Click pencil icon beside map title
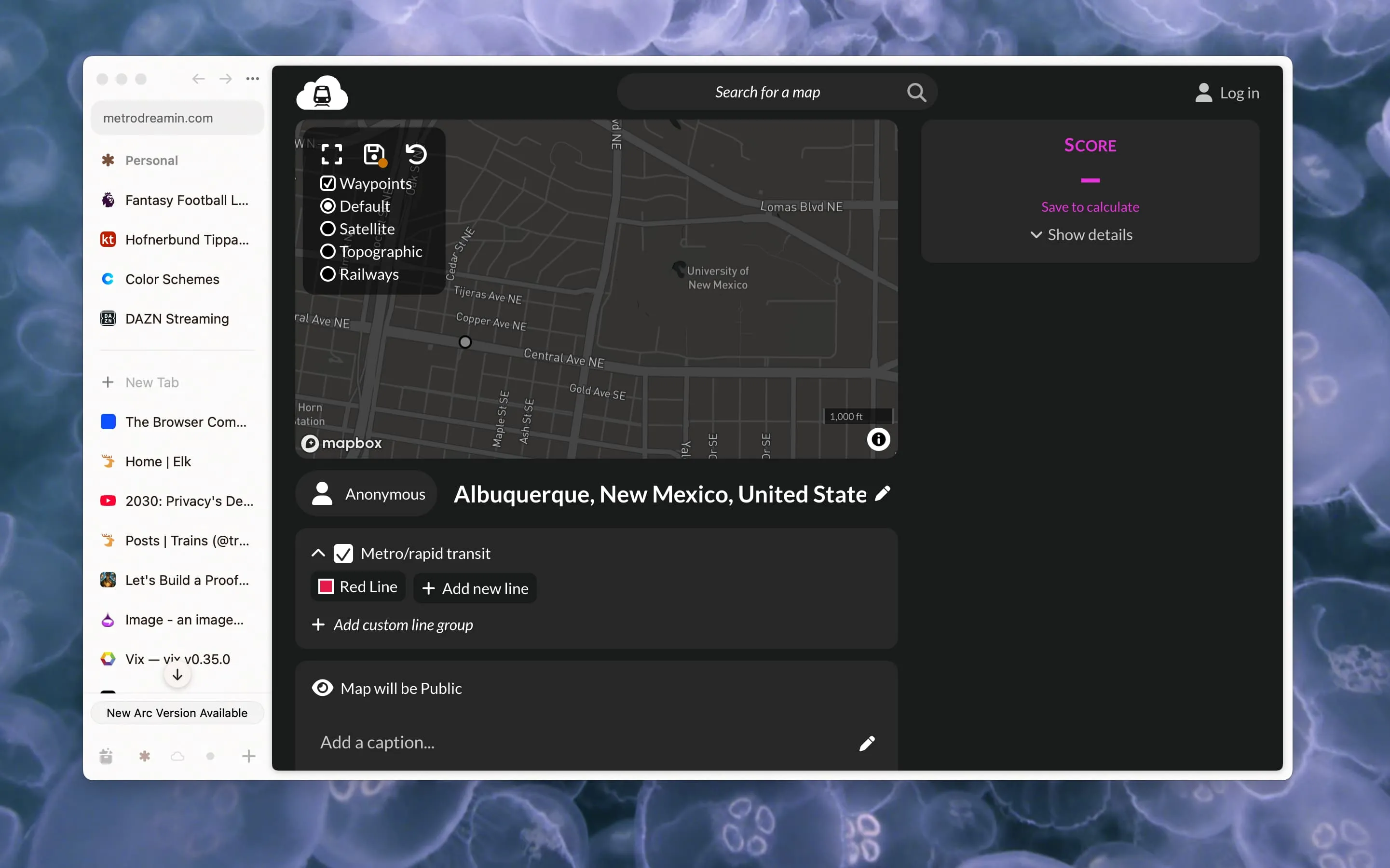This screenshot has height=868, width=1390. click(883, 494)
